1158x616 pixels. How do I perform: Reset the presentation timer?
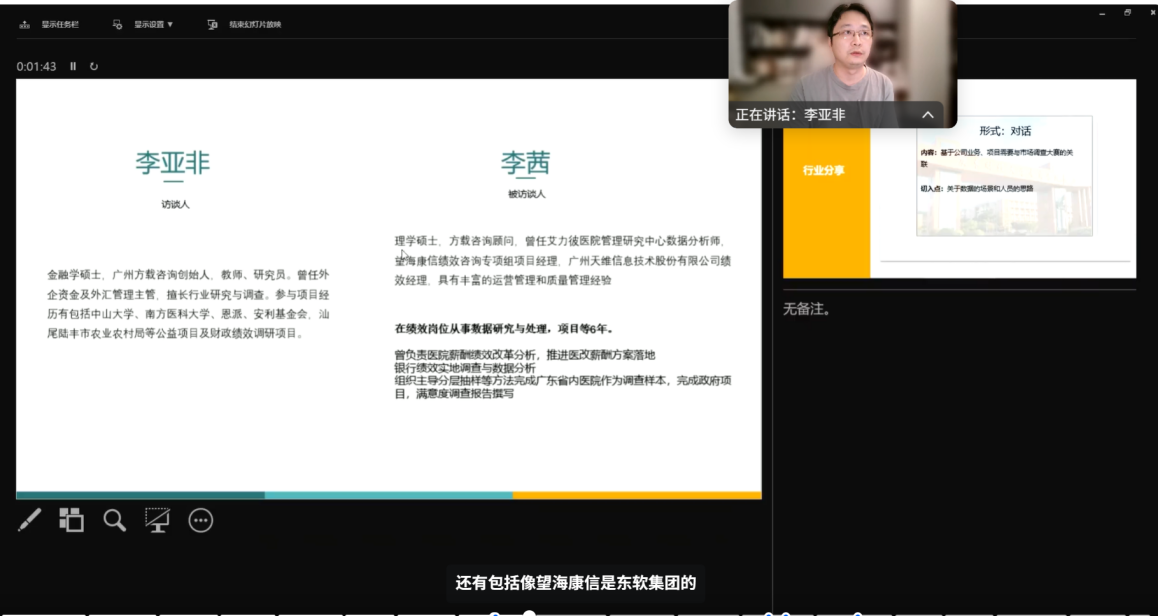(94, 66)
